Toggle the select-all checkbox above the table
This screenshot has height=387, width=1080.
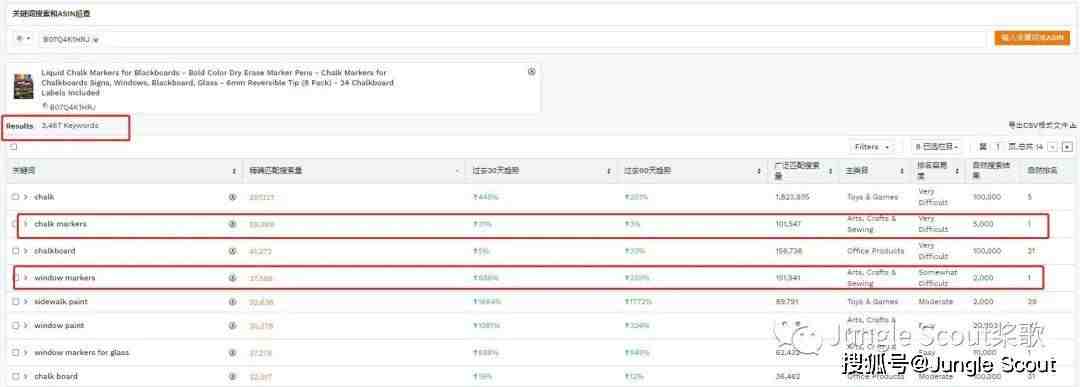click(x=14, y=147)
